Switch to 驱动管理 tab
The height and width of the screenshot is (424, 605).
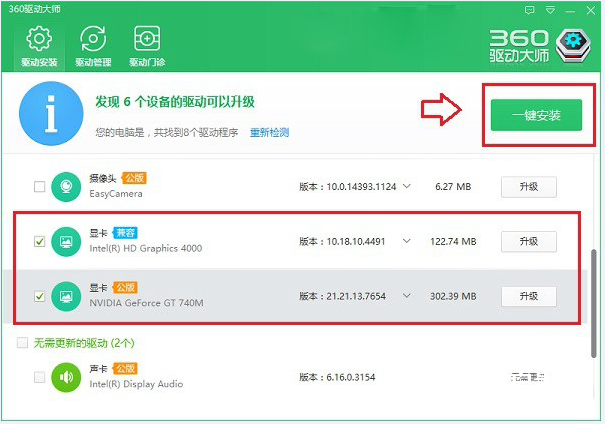click(93, 46)
